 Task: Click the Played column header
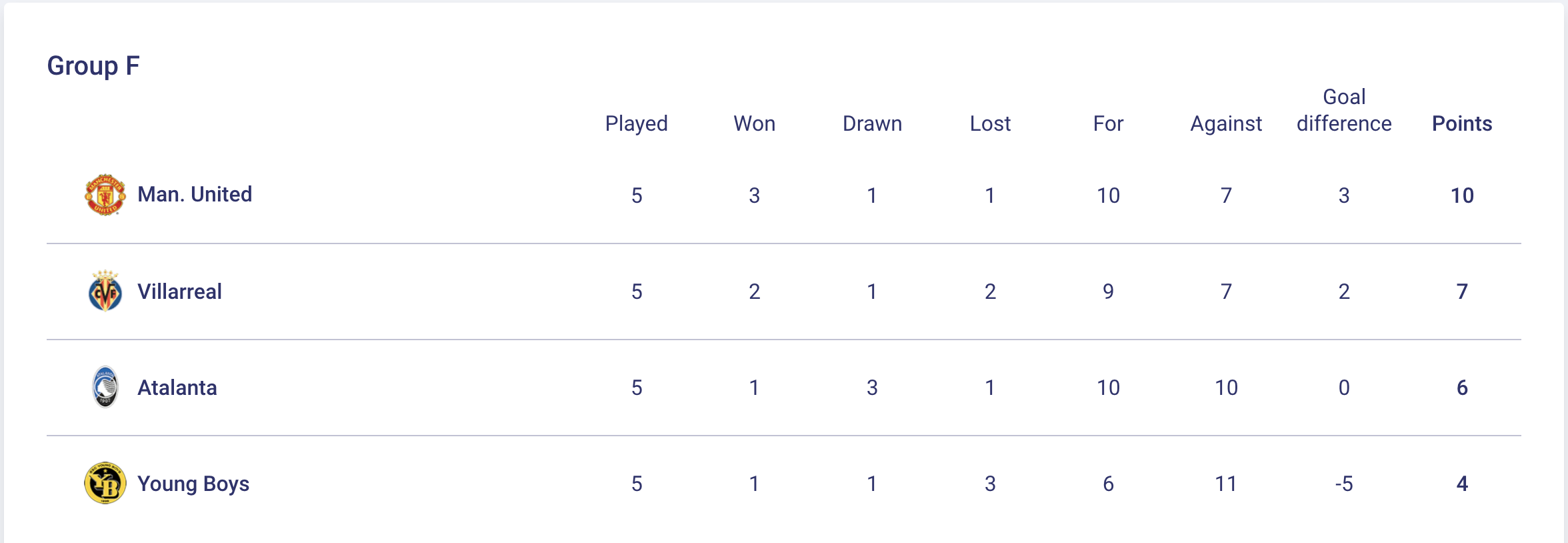pyautogui.click(x=636, y=123)
